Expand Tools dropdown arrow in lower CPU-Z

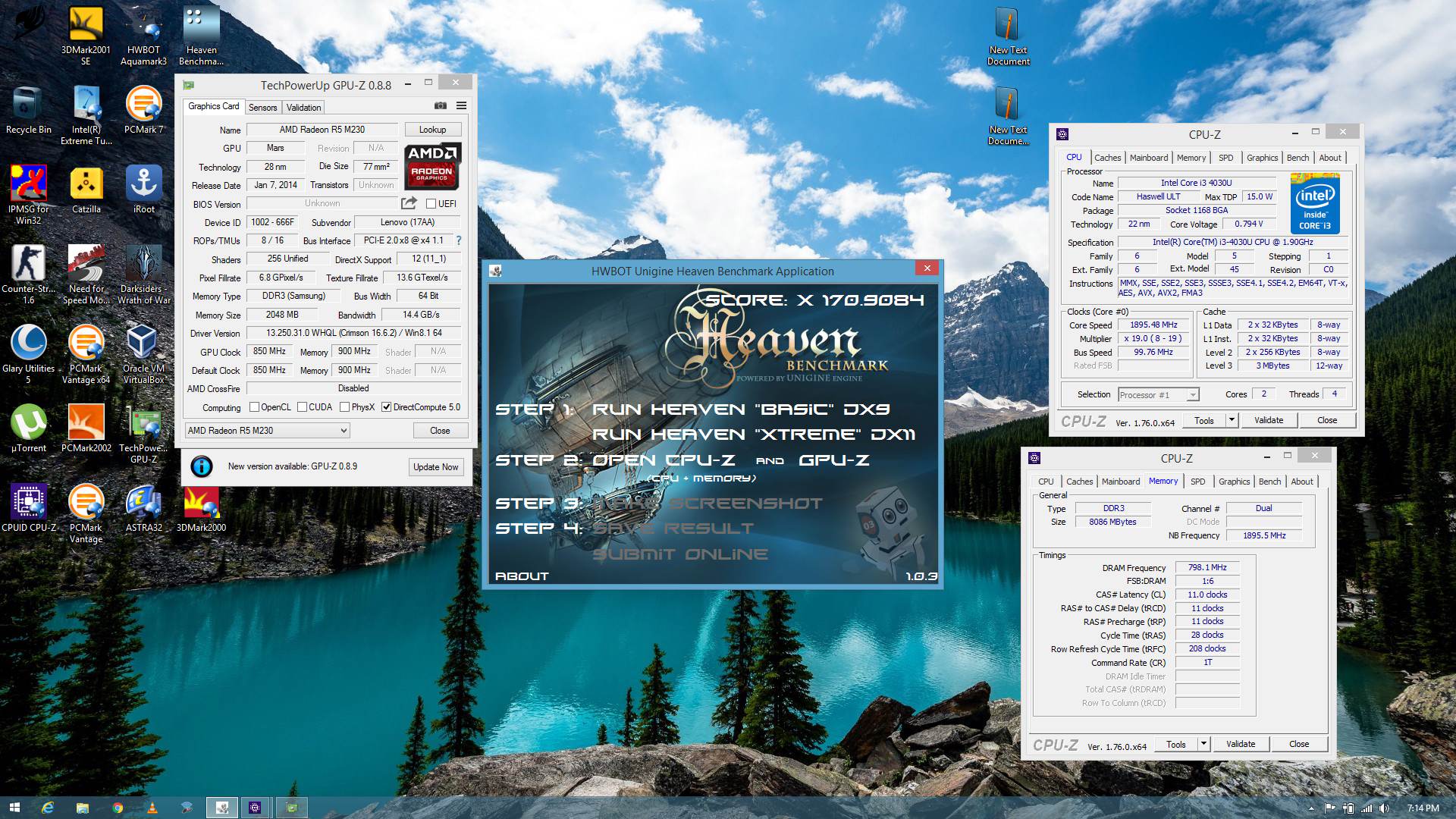point(1203,744)
